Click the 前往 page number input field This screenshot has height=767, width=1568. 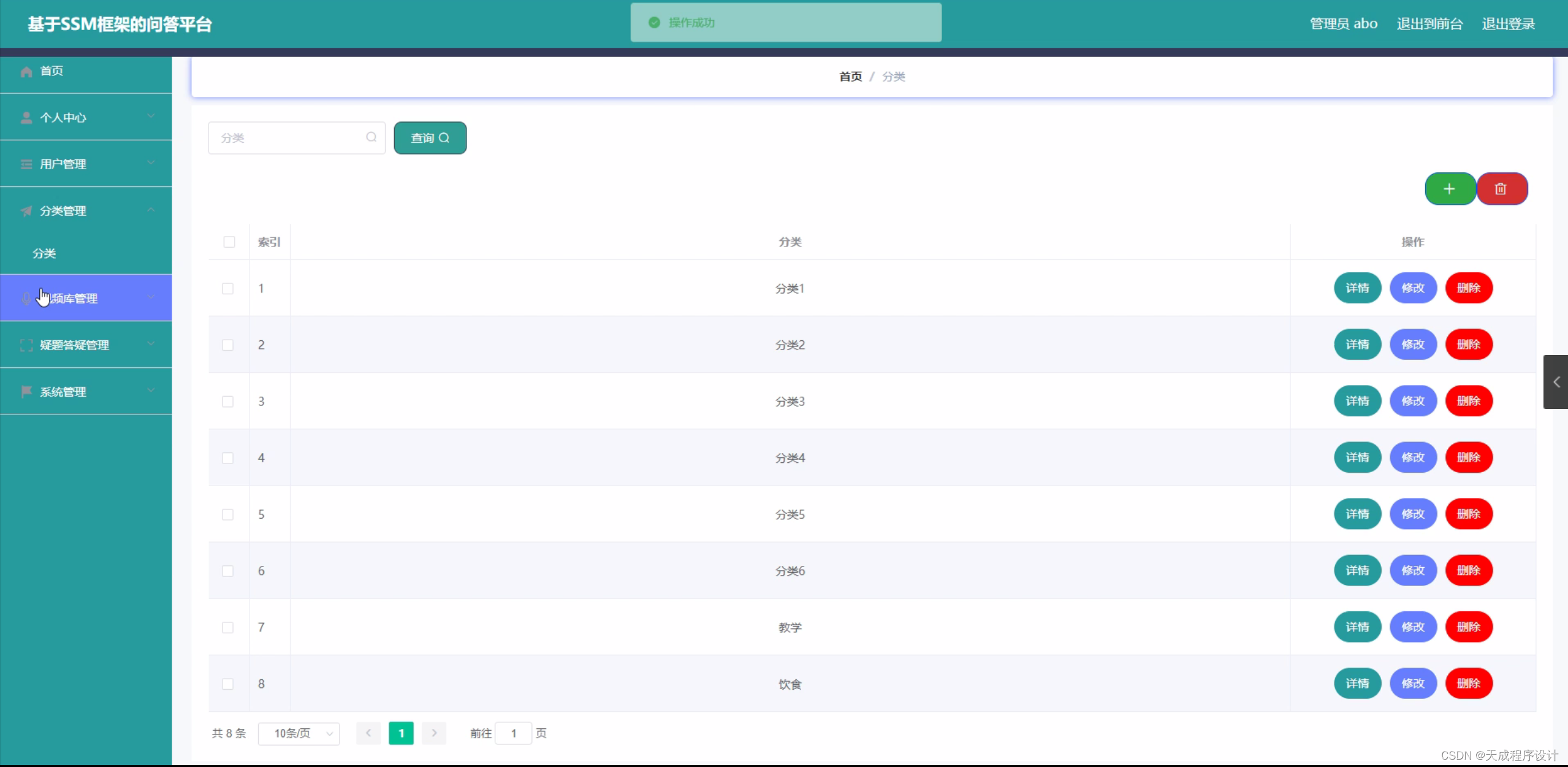pos(514,733)
